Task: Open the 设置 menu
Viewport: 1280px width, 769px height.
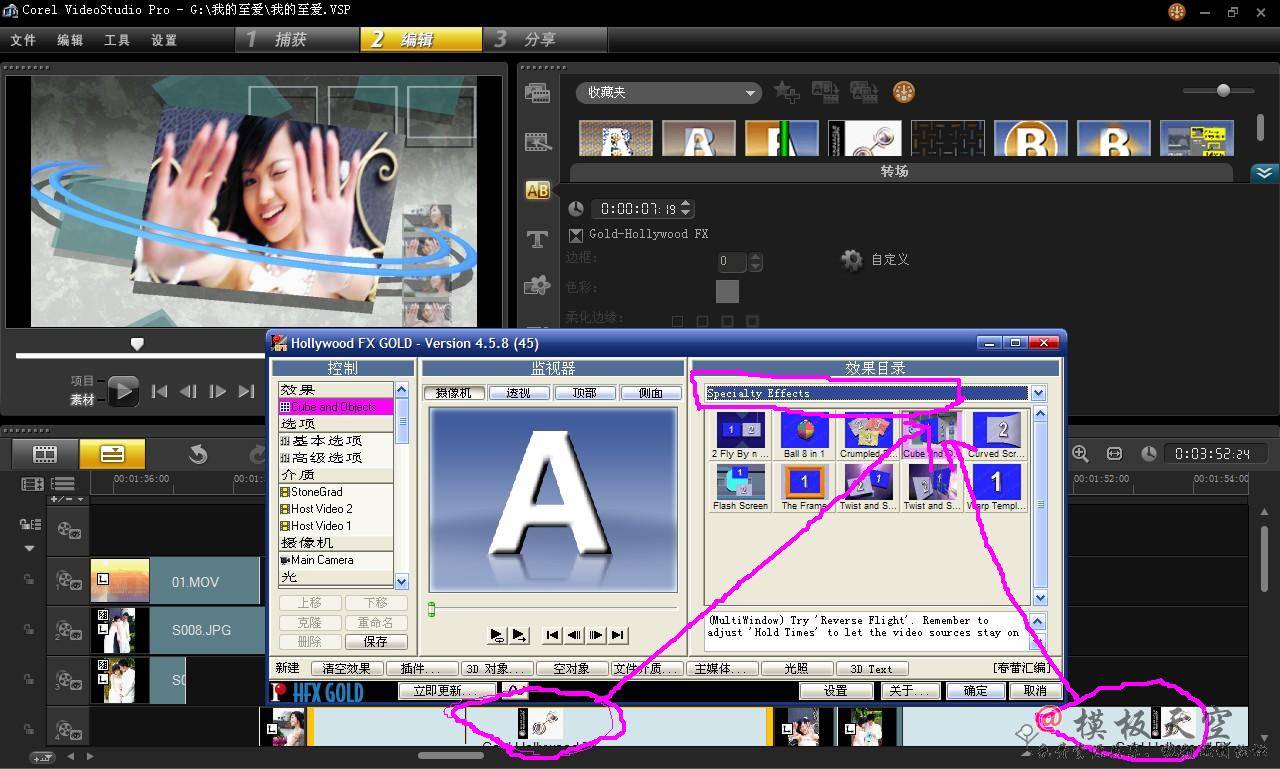Action: [164, 40]
